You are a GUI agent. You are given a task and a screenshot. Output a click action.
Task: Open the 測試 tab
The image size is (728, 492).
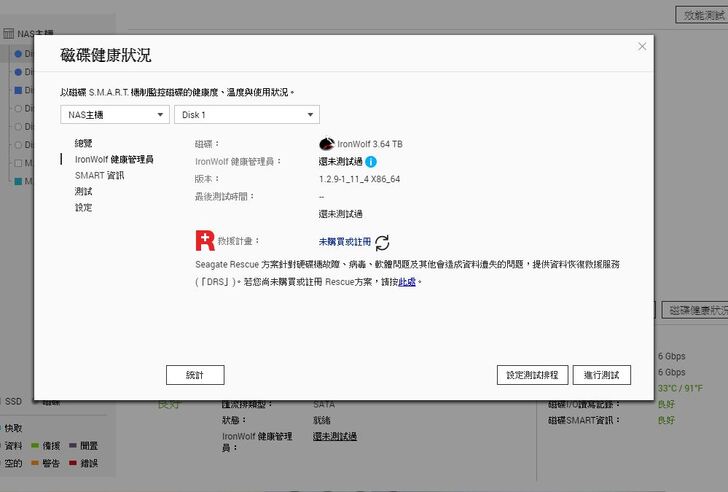pos(84,192)
